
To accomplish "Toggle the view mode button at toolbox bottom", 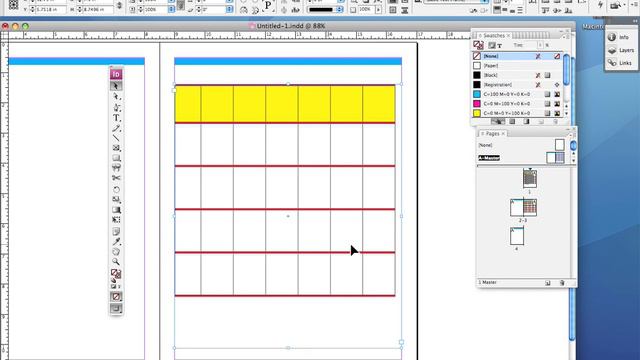I will tap(116, 308).
